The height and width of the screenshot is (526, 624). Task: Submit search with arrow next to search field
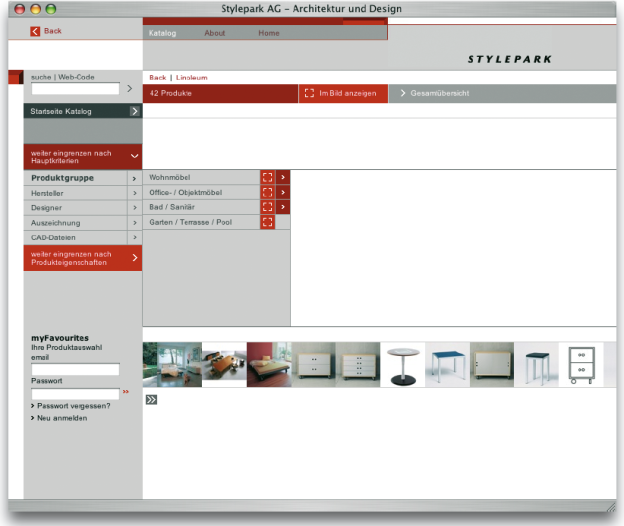click(129, 88)
